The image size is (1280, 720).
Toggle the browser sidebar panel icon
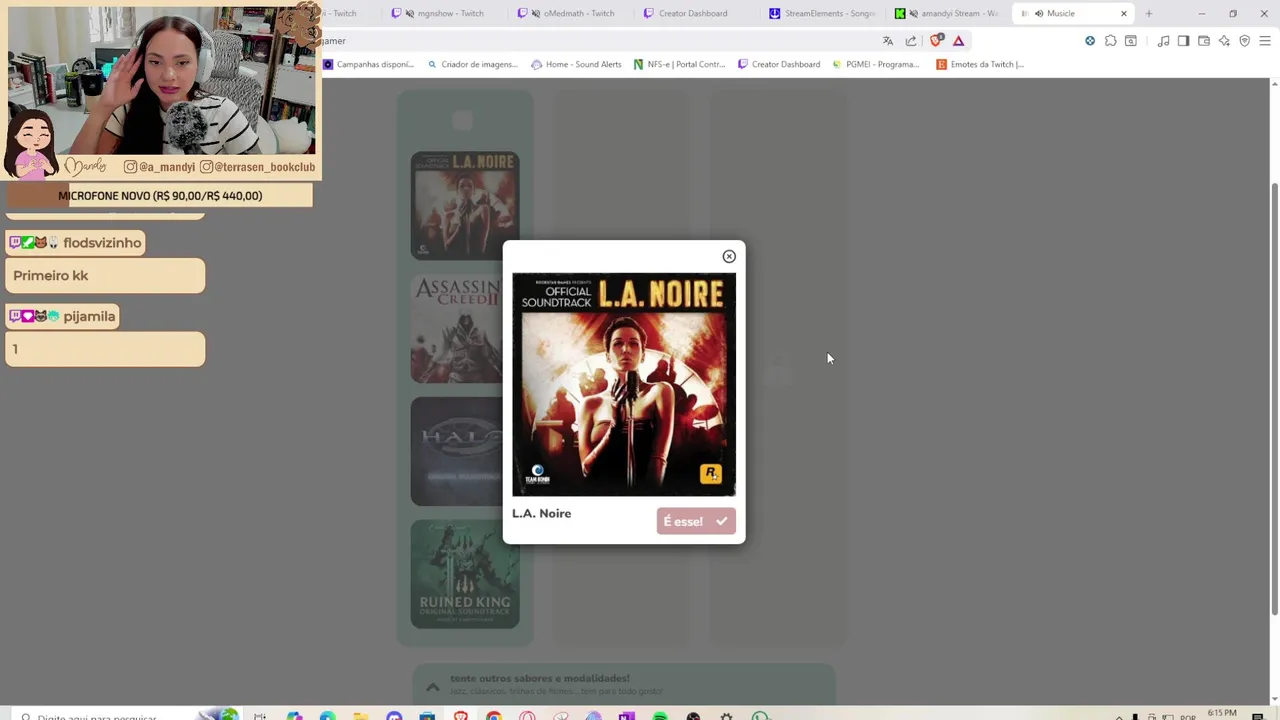pyautogui.click(x=1183, y=41)
